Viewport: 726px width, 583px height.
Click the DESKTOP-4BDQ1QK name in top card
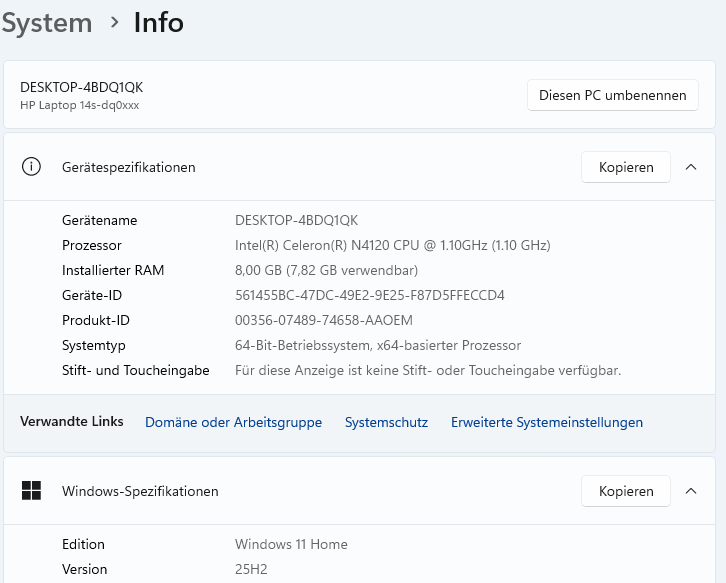(81, 87)
